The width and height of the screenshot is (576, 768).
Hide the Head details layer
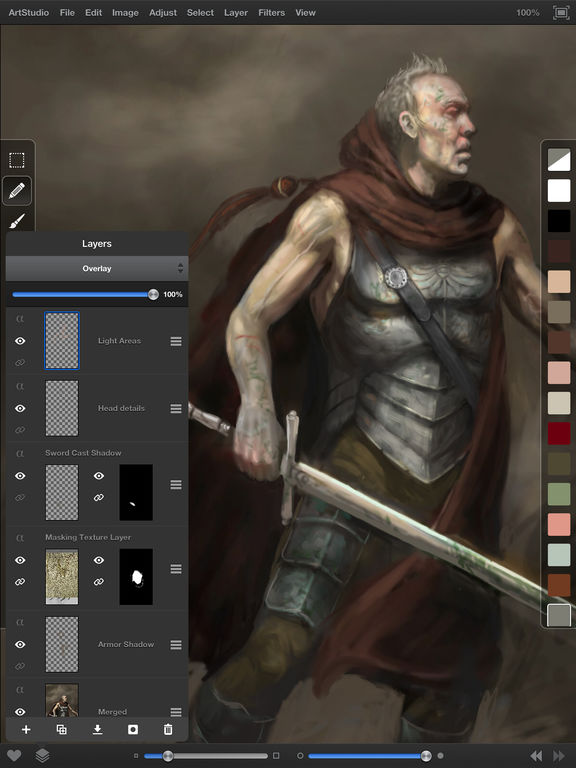20,408
